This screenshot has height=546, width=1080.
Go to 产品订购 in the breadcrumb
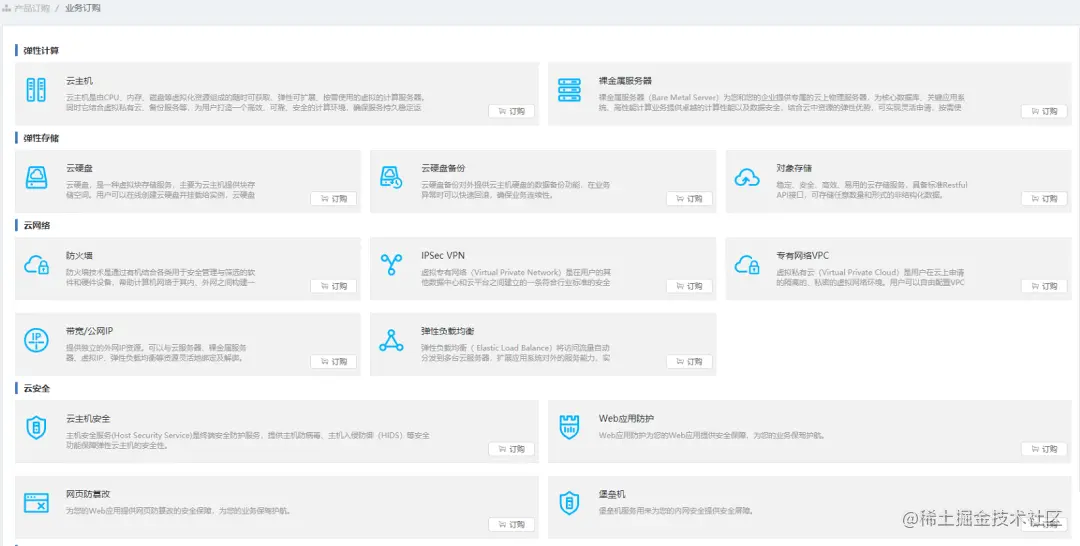pos(32,8)
